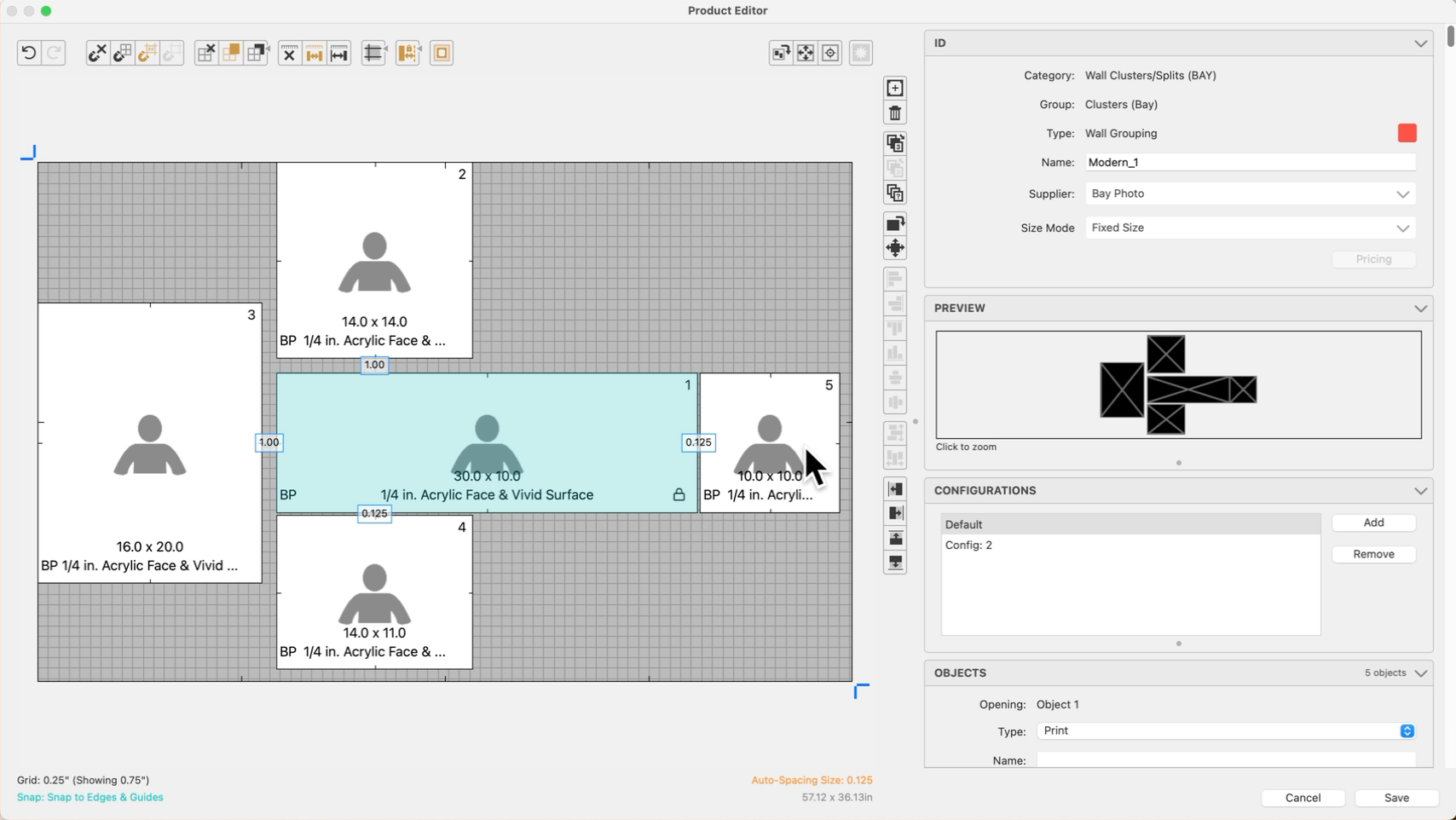Click the move to left edge icon
The width and height of the screenshot is (1456, 820).
[x=895, y=489]
